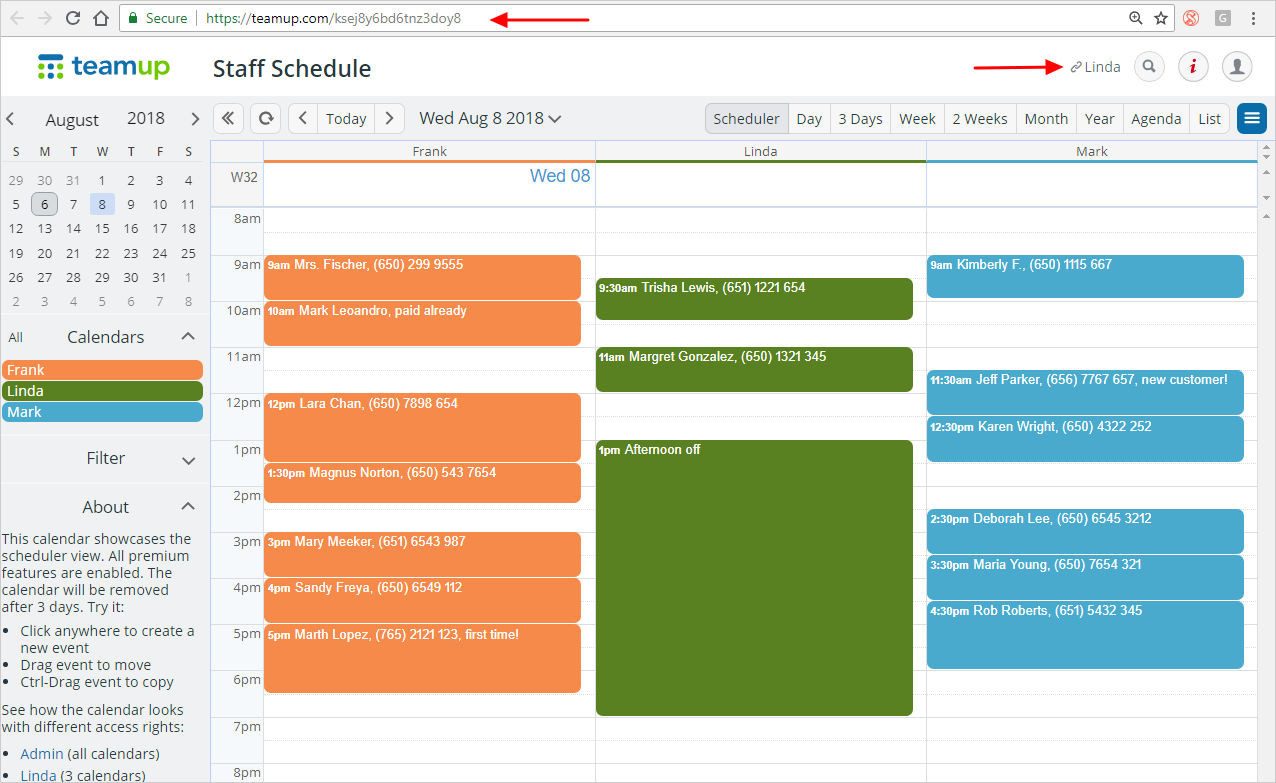Open the Admin access link
Image resolution: width=1276 pixels, height=783 pixels.
(x=41, y=754)
